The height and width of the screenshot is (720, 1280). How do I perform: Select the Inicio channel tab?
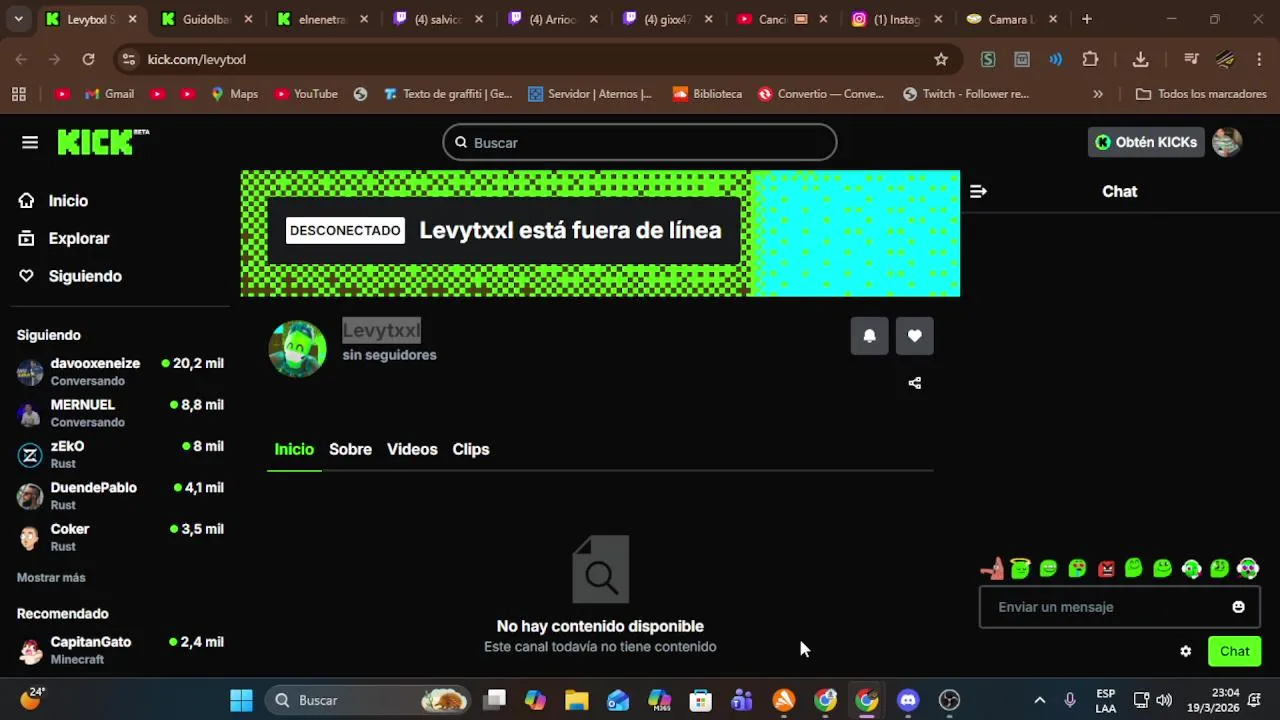point(294,450)
